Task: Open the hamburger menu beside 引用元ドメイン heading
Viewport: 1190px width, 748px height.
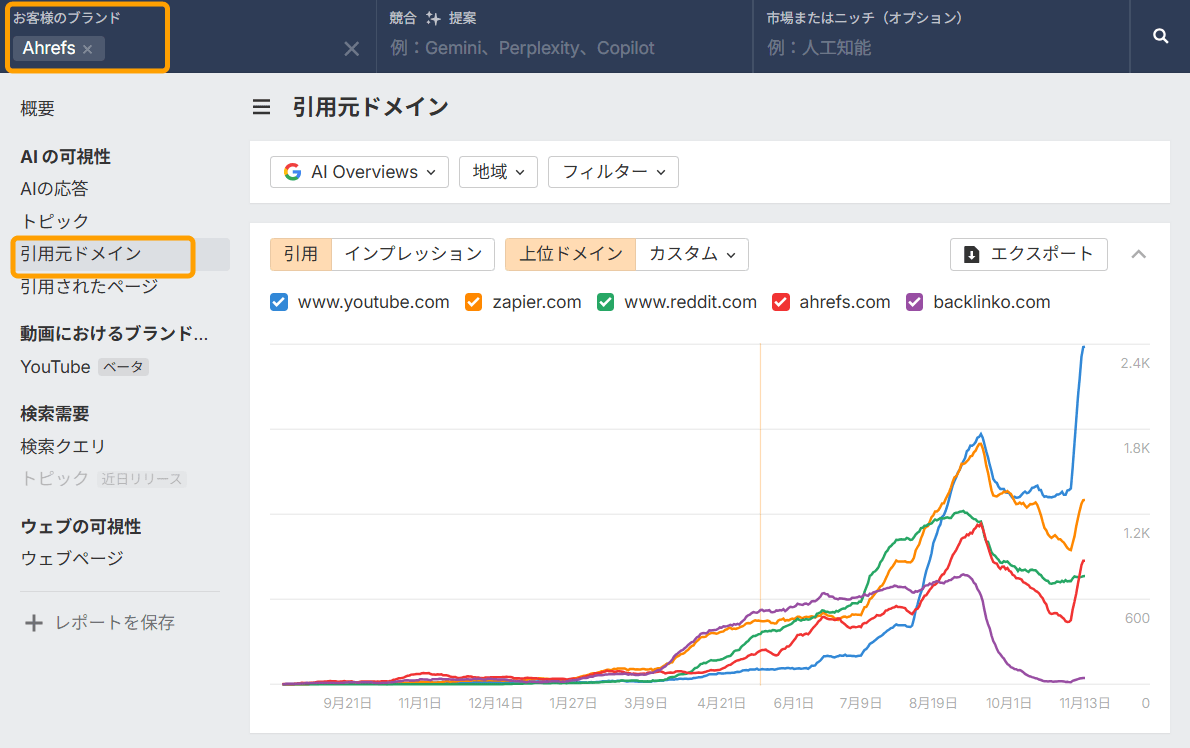Action: [x=261, y=107]
